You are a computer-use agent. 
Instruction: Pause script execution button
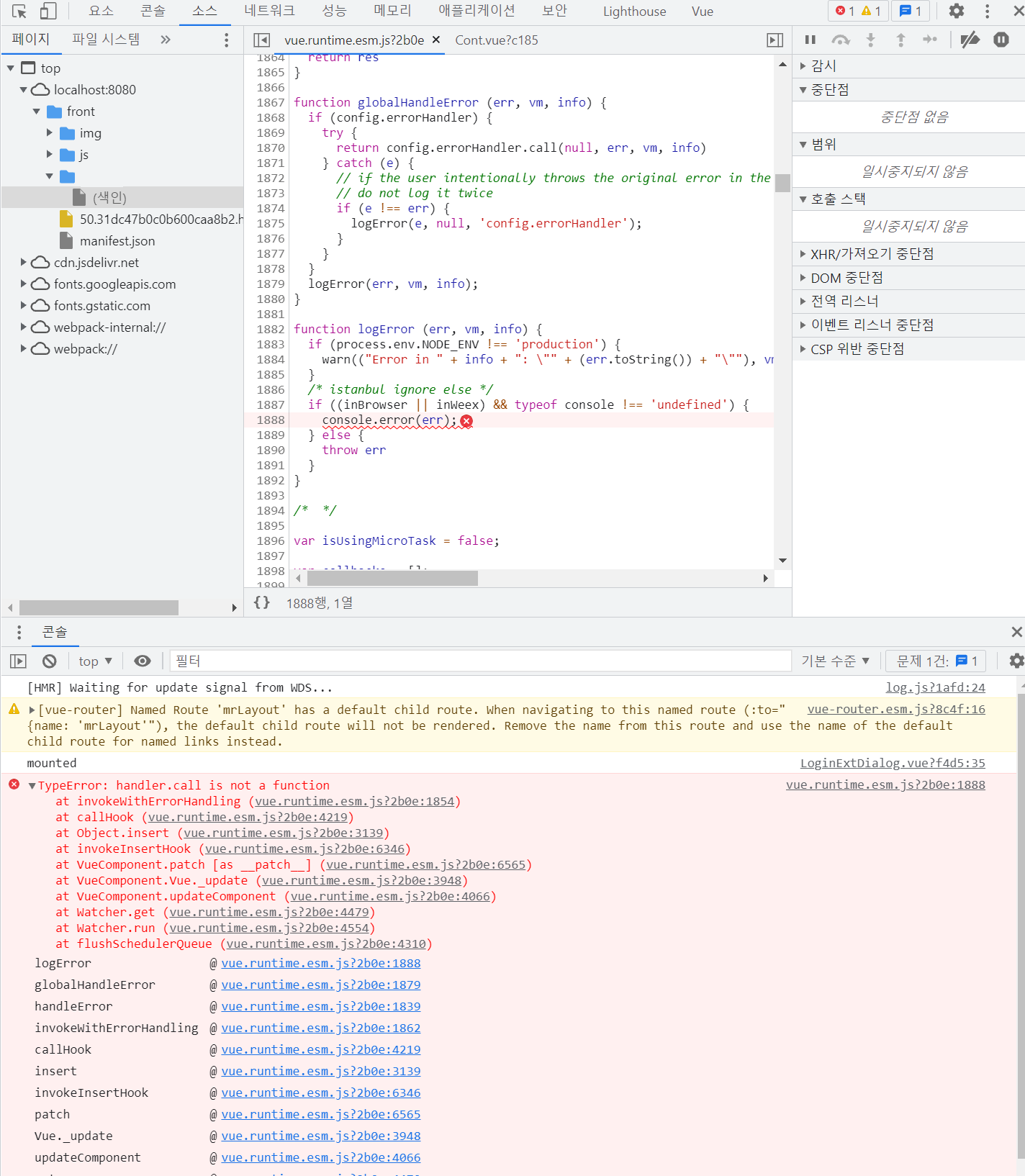[810, 40]
